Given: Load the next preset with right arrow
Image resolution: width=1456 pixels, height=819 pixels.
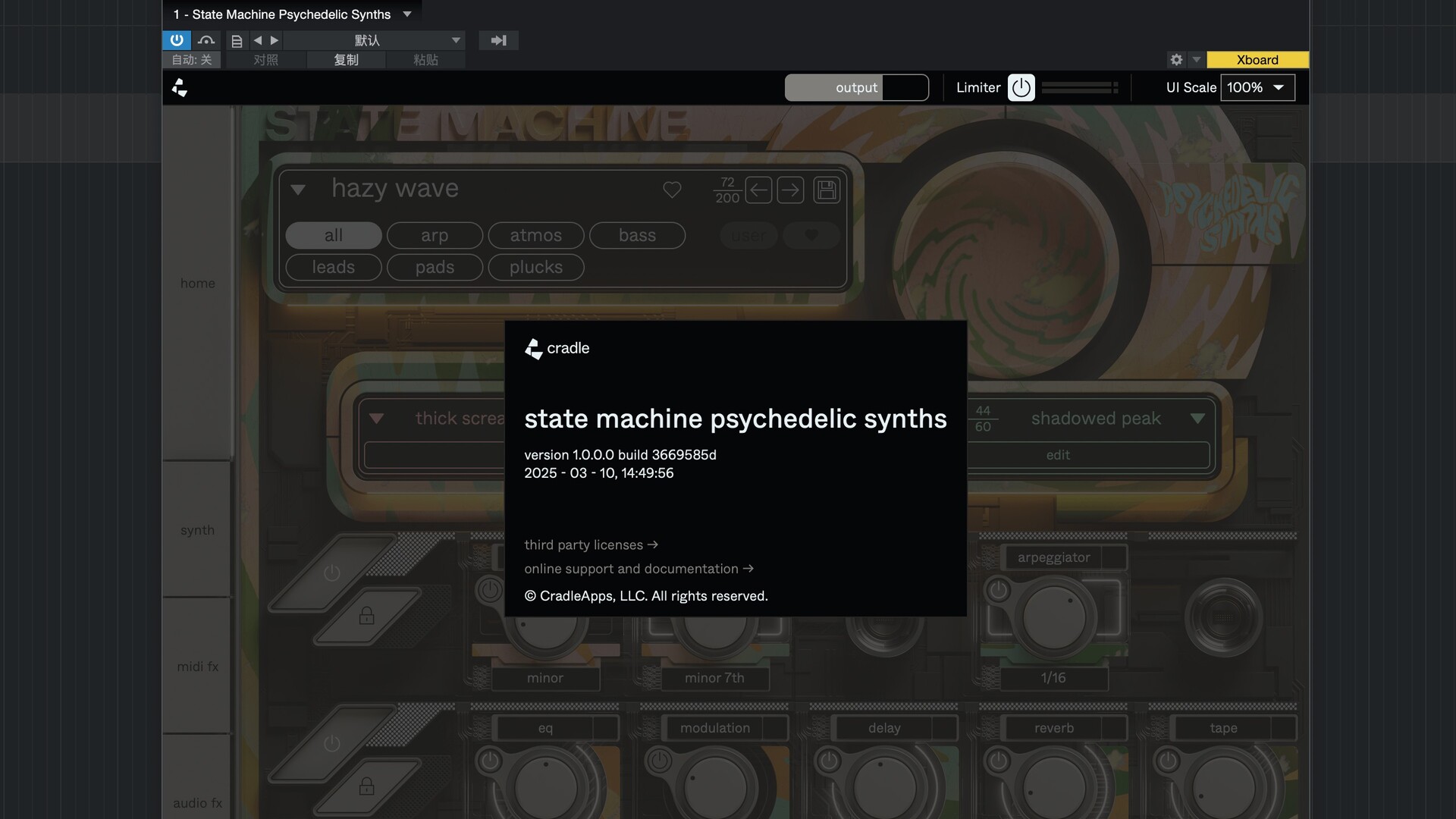Looking at the screenshot, I should pos(790,190).
